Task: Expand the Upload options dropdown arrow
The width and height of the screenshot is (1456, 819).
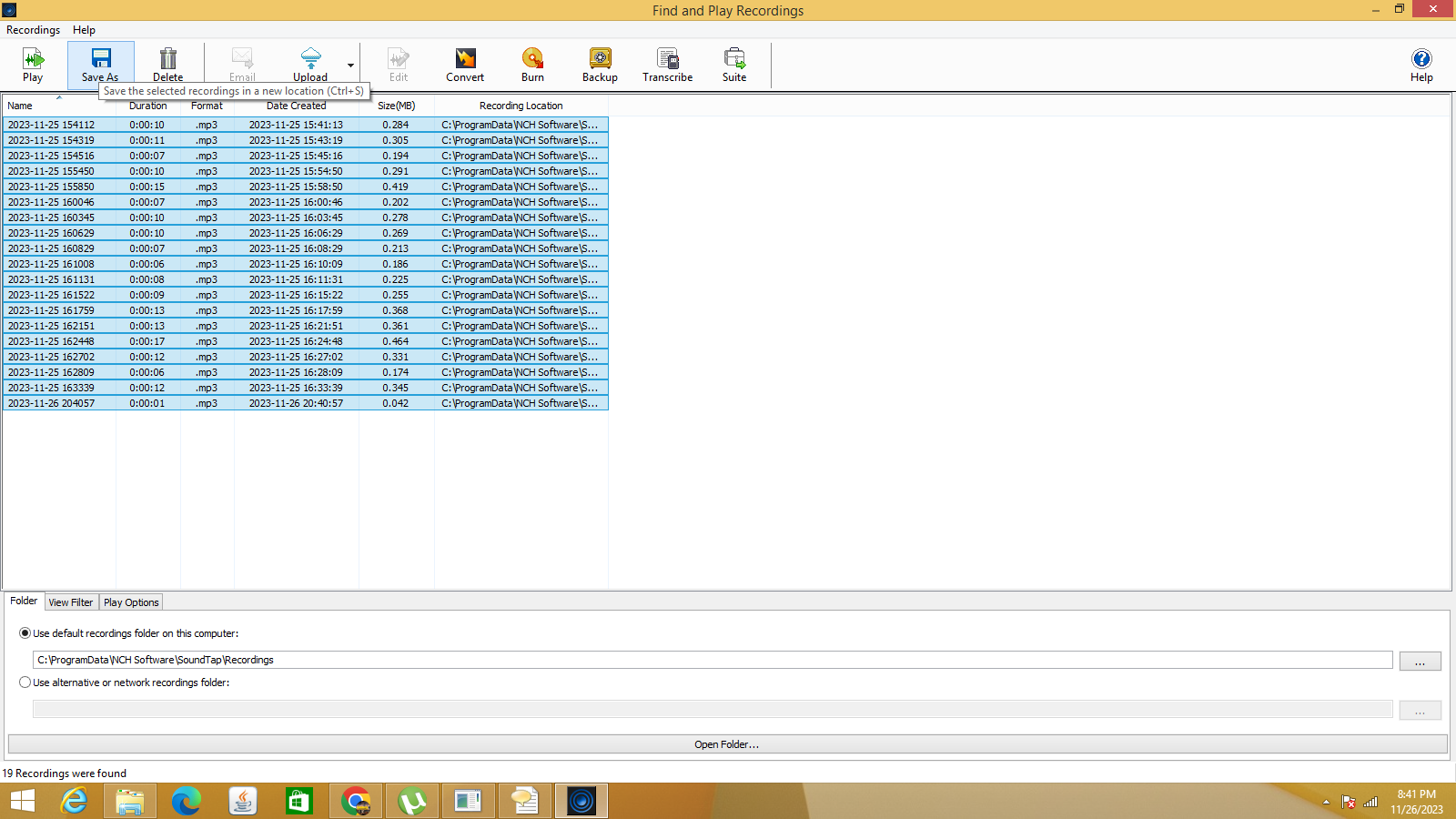Action: point(350,65)
